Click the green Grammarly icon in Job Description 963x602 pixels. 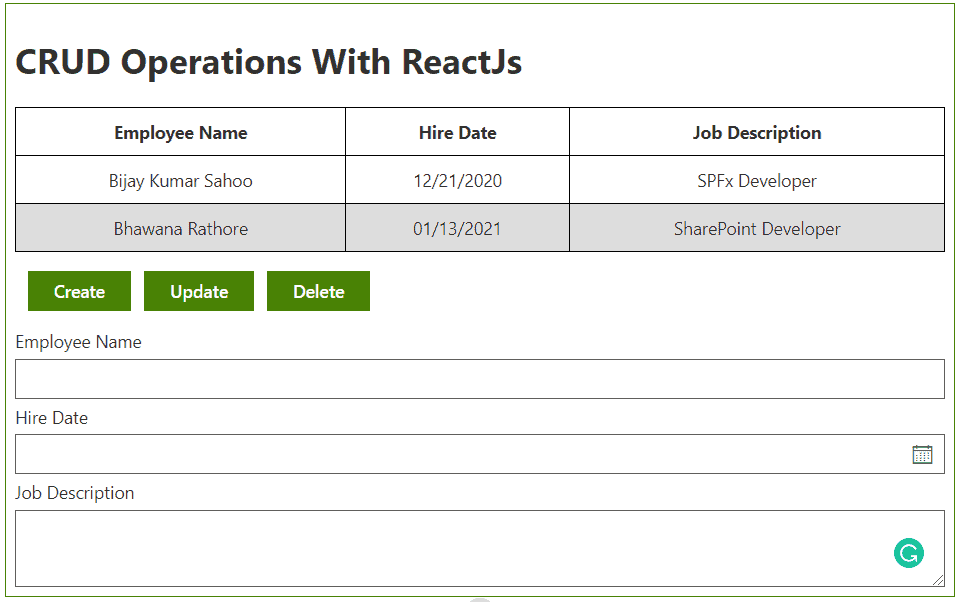click(x=908, y=553)
